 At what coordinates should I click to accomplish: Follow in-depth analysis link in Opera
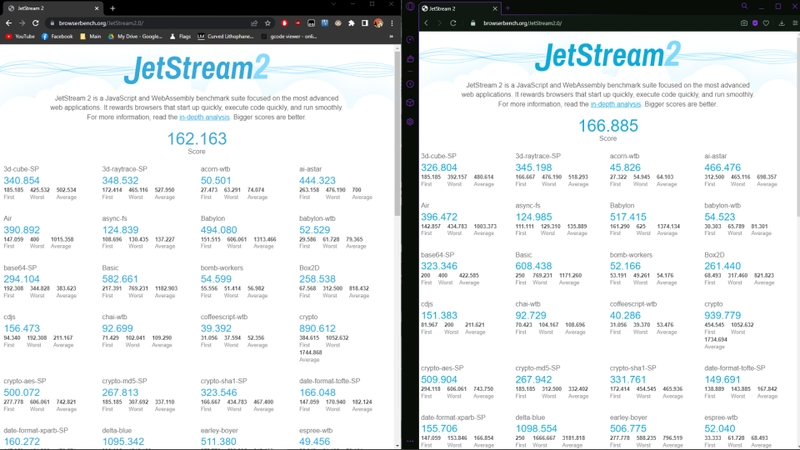coord(615,104)
